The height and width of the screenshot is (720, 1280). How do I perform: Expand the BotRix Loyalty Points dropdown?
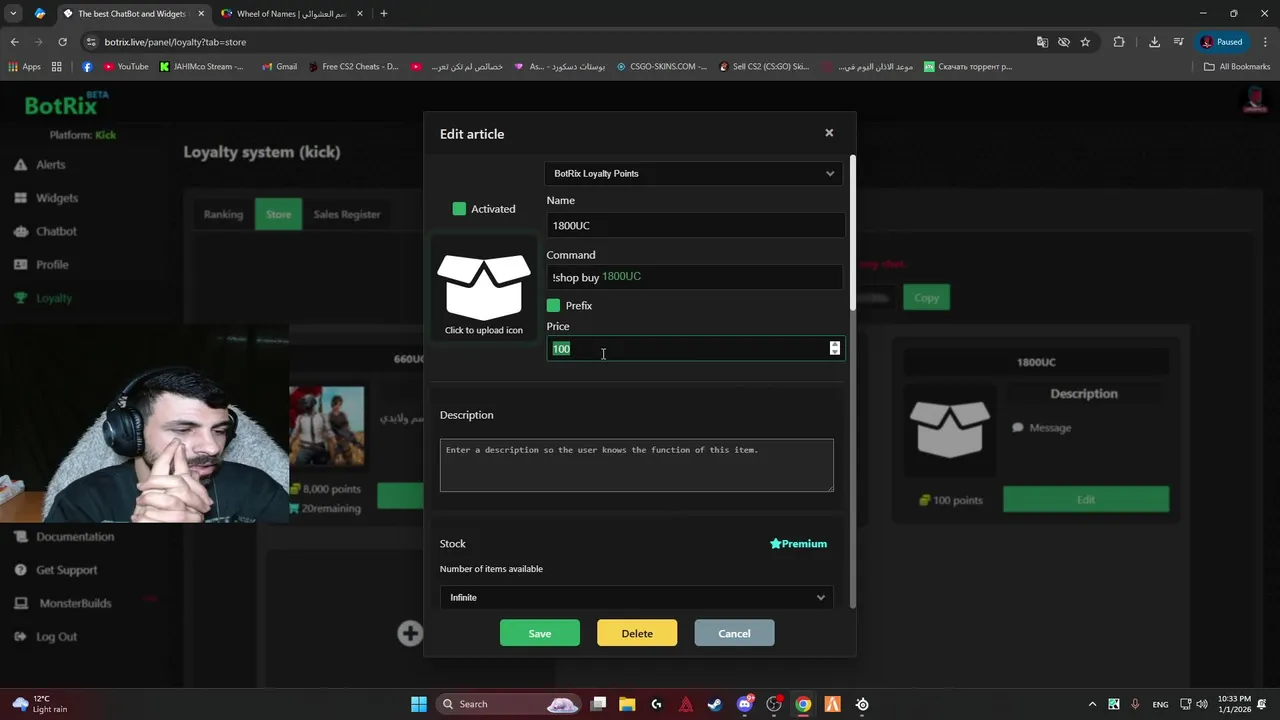tap(694, 173)
